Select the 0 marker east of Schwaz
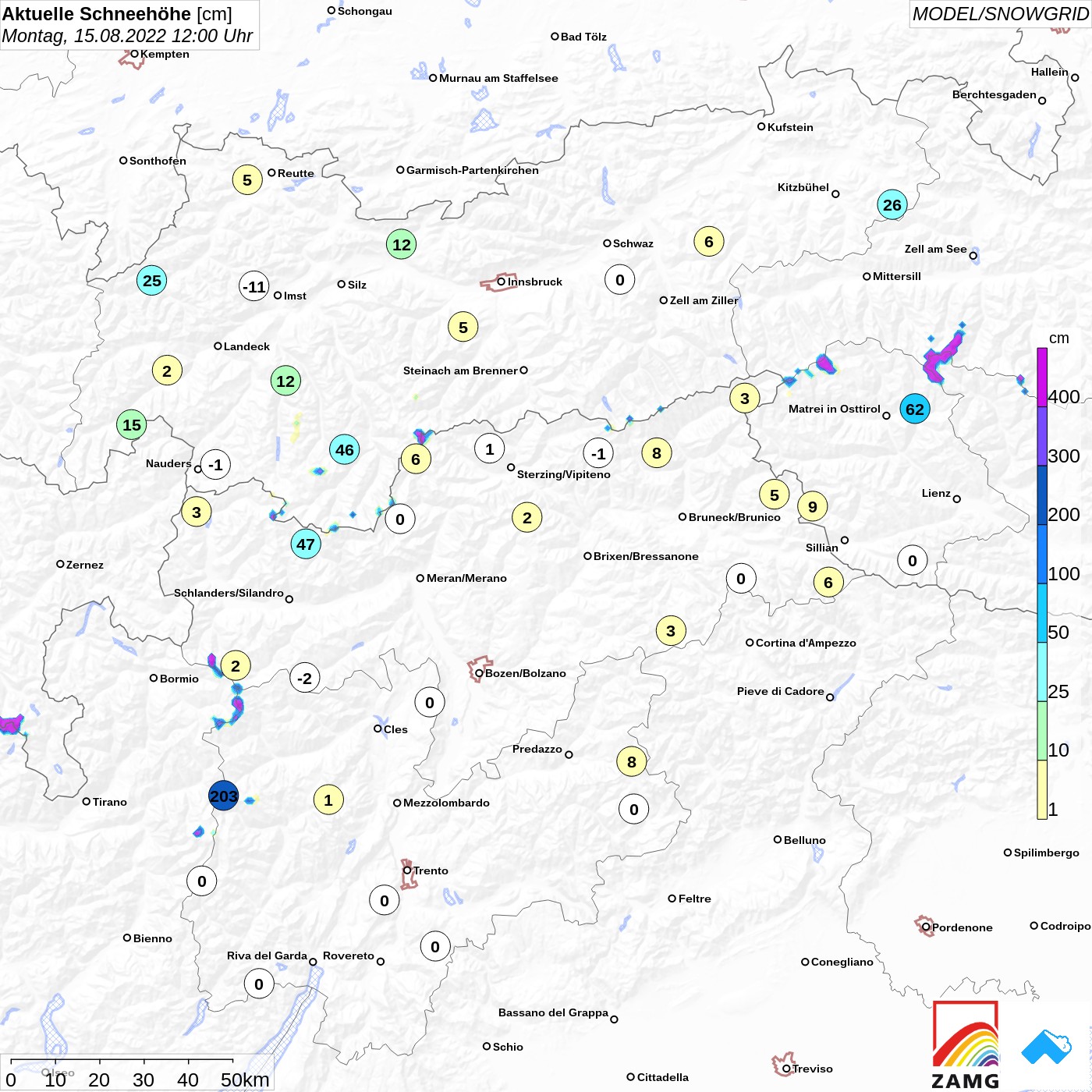 click(x=620, y=279)
